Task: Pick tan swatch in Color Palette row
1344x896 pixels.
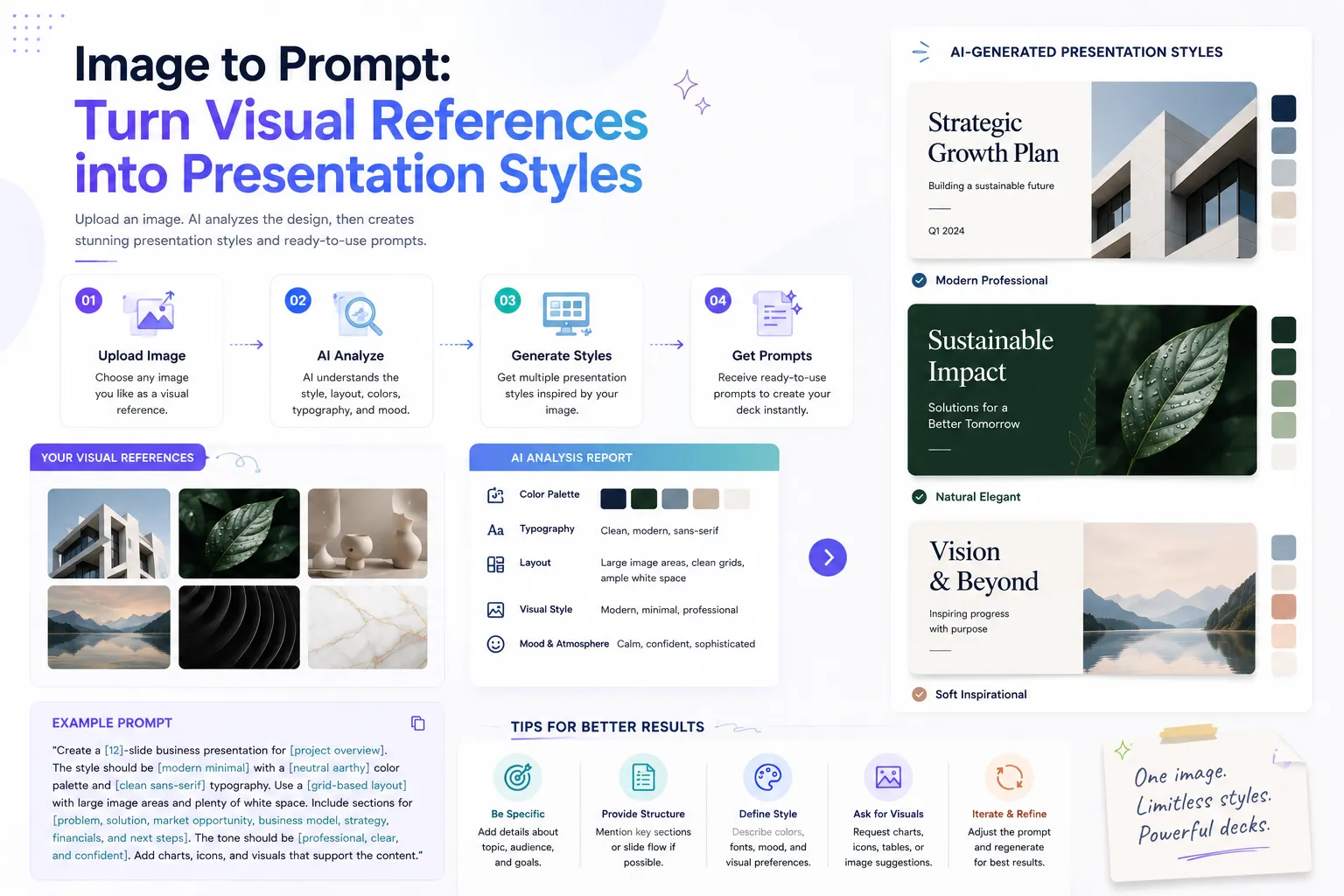Action: tap(706, 499)
